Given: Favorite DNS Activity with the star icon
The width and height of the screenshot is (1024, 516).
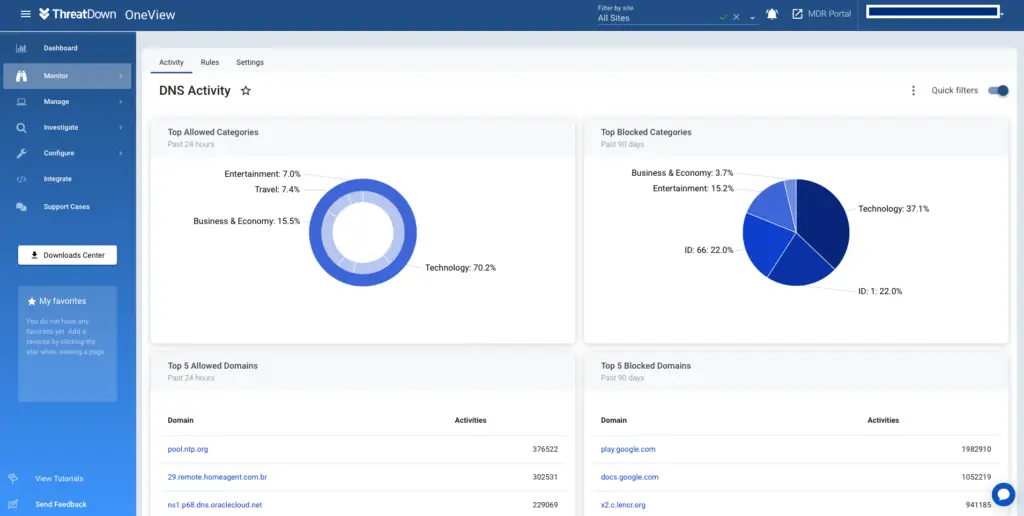Looking at the screenshot, I should click(x=246, y=91).
